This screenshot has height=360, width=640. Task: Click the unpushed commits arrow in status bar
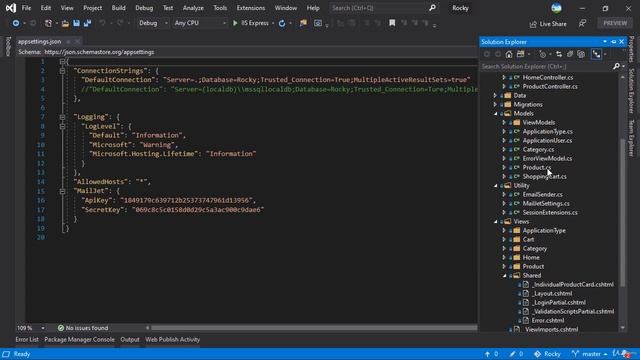(487, 354)
